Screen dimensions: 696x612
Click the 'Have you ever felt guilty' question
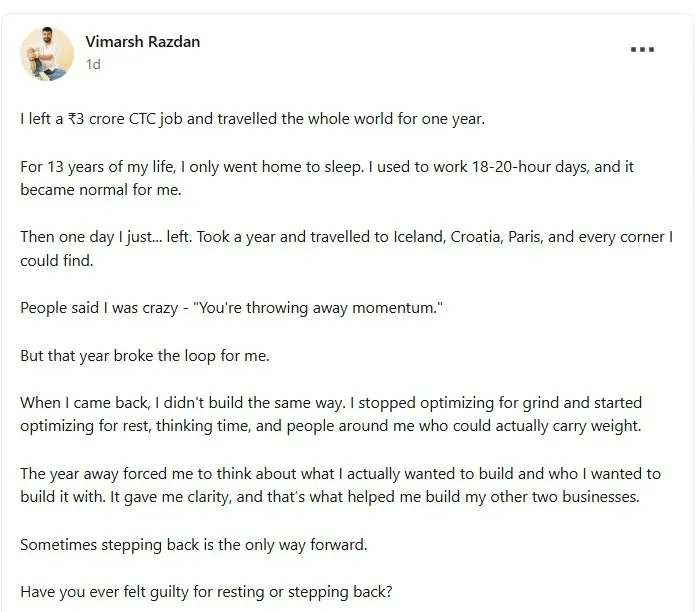click(x=206, y=592)
